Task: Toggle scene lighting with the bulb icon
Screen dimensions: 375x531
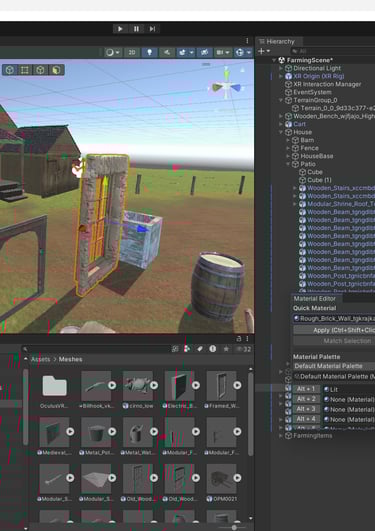Action: pos(149,52)
